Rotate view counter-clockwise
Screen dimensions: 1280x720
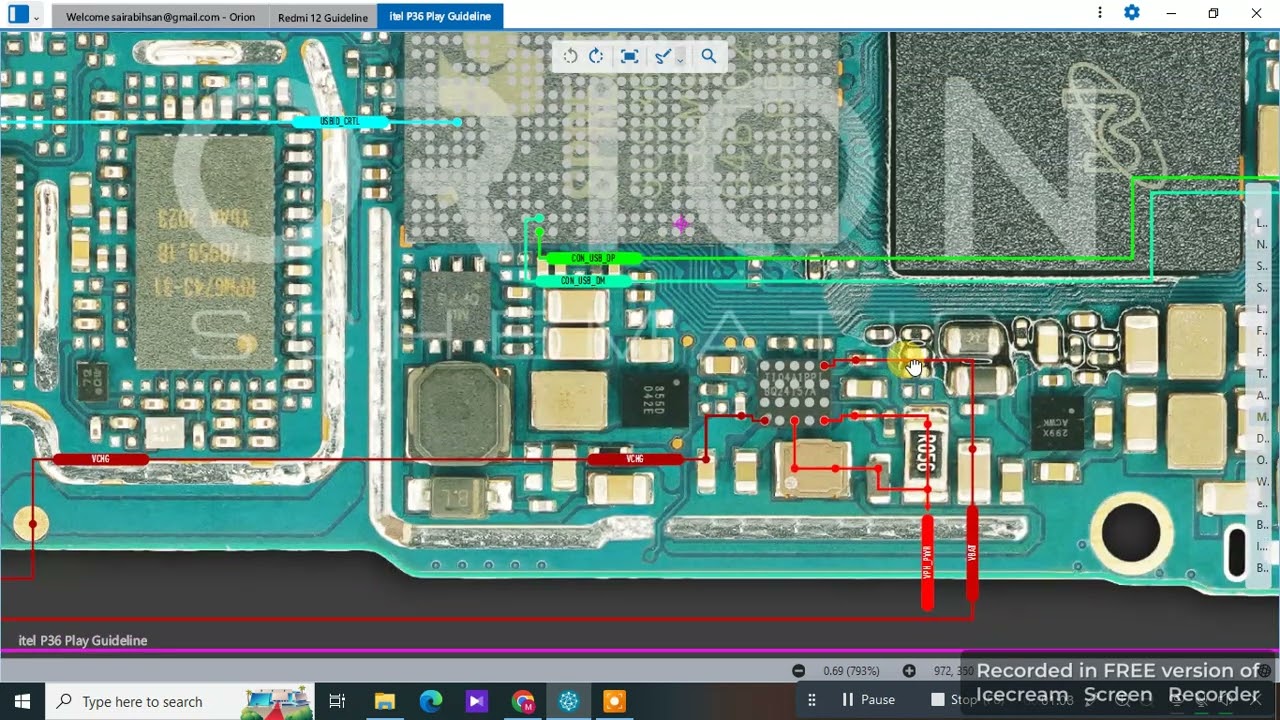click(x=570, y=56)
